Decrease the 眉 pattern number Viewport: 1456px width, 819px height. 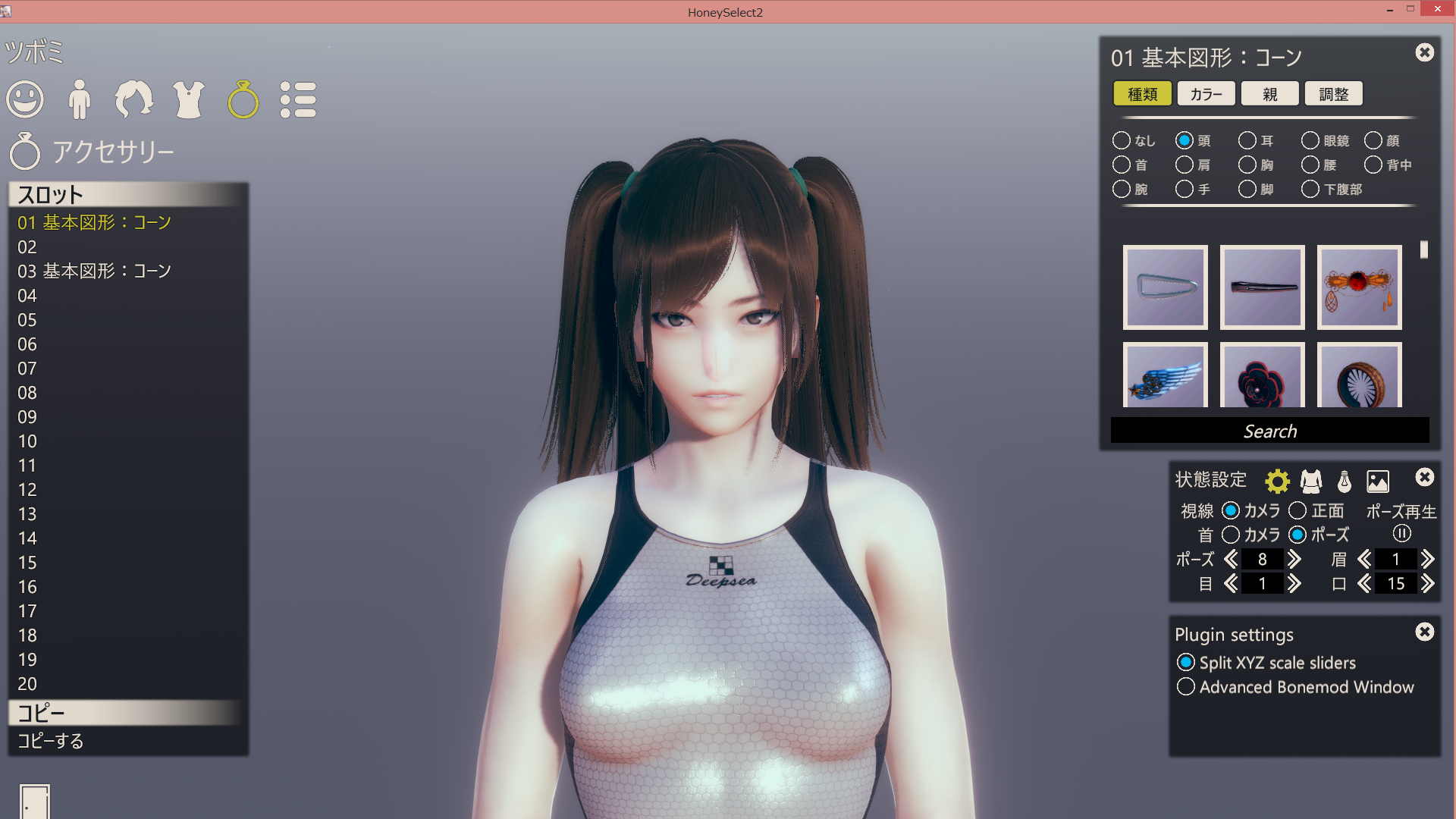click(x=1364, y=559)
